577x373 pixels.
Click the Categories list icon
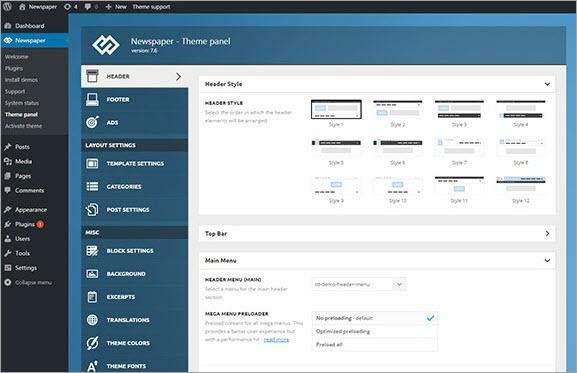92,186
